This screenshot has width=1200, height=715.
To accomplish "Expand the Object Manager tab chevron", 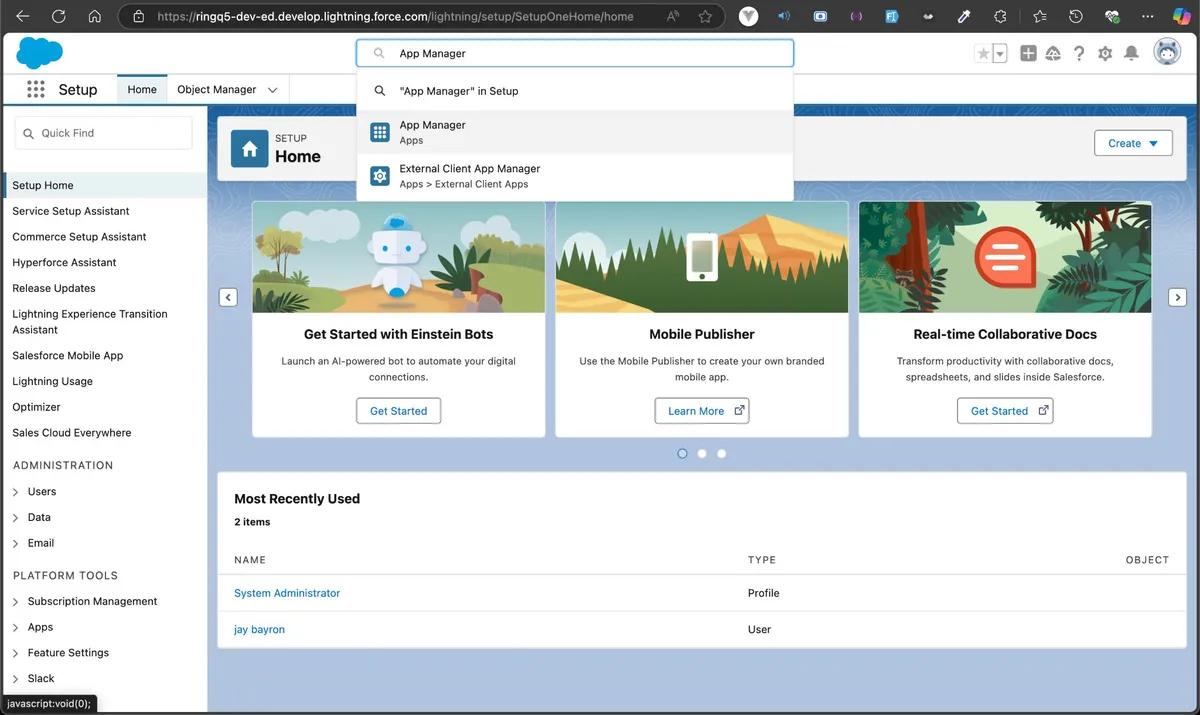I will click(x=272, y=90).
